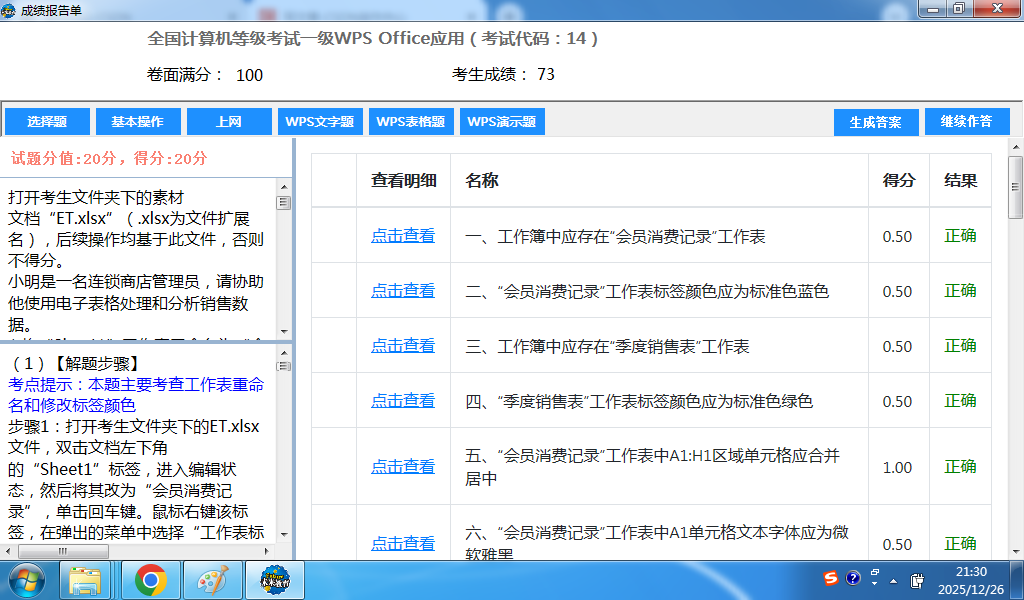Select the 正确 result for the A1:H1 merge row
The image size is (1024, 600).
click(x=961, y=466)
